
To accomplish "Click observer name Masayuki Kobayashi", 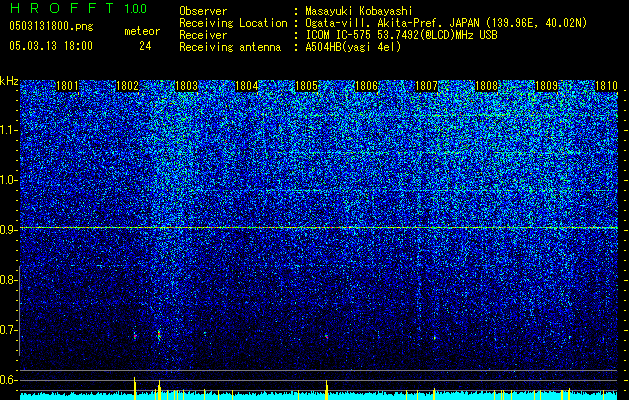I will (x=359, y=11).
